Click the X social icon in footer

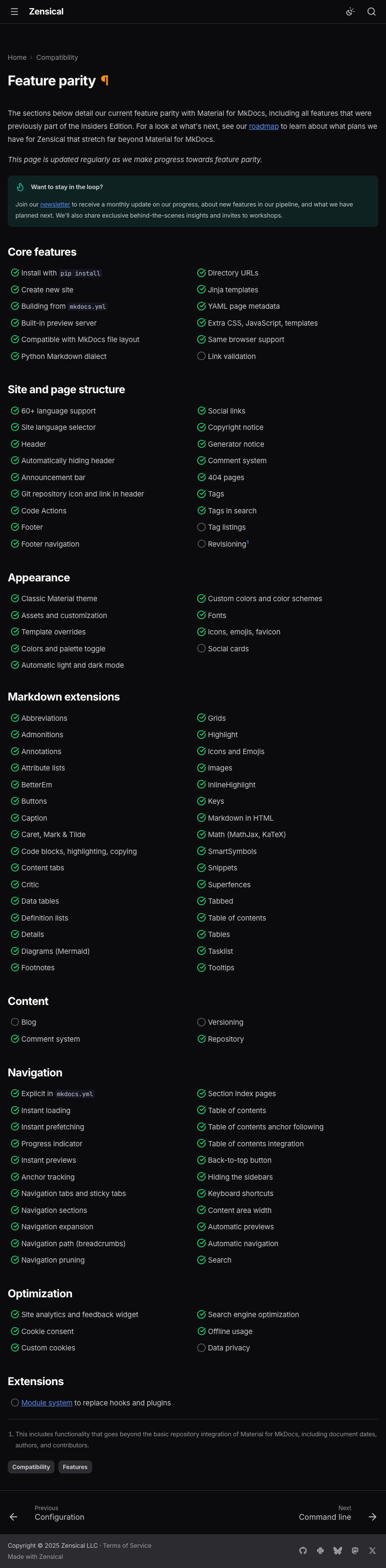click(x=372, y=1550)
